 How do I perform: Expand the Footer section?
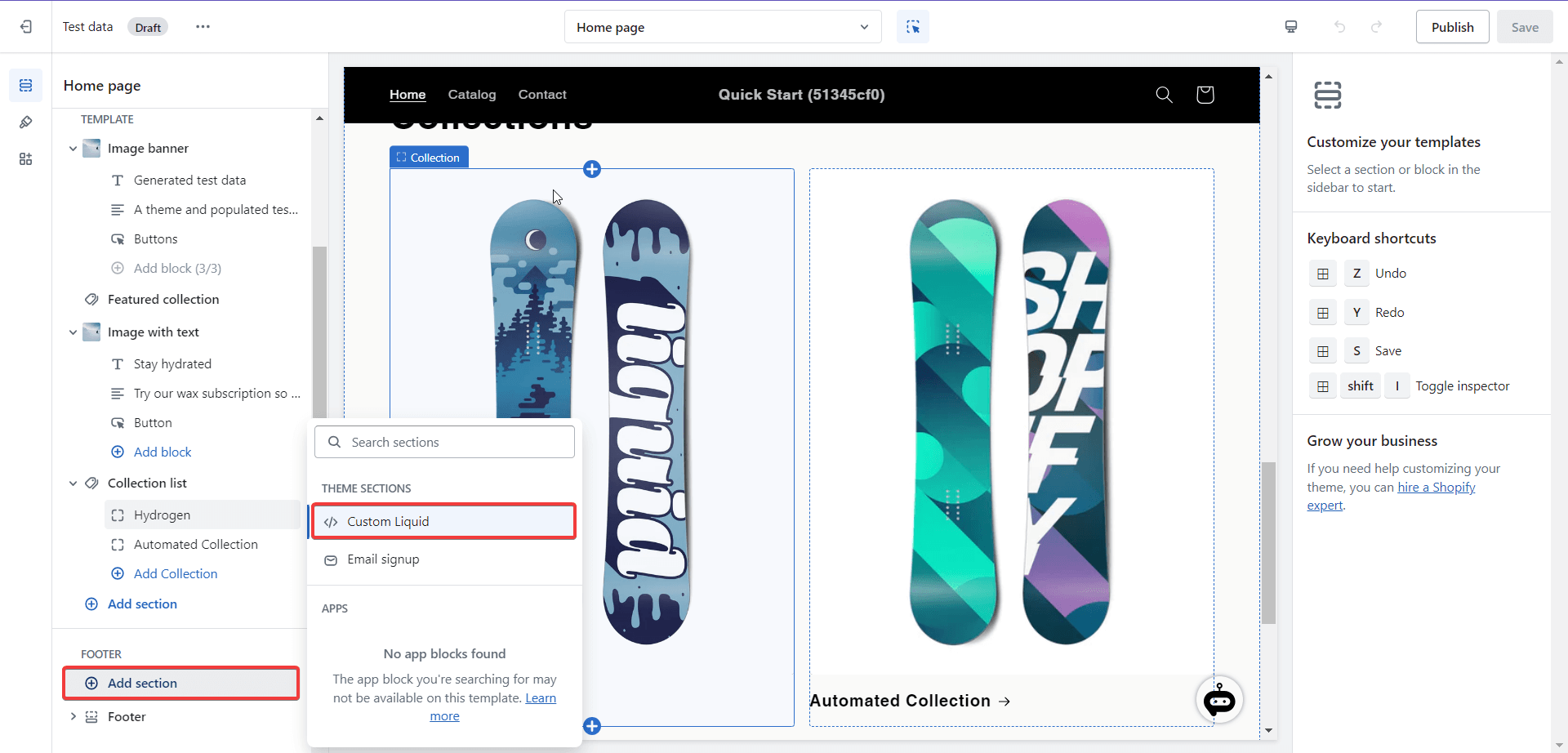[x=73, y=716]
